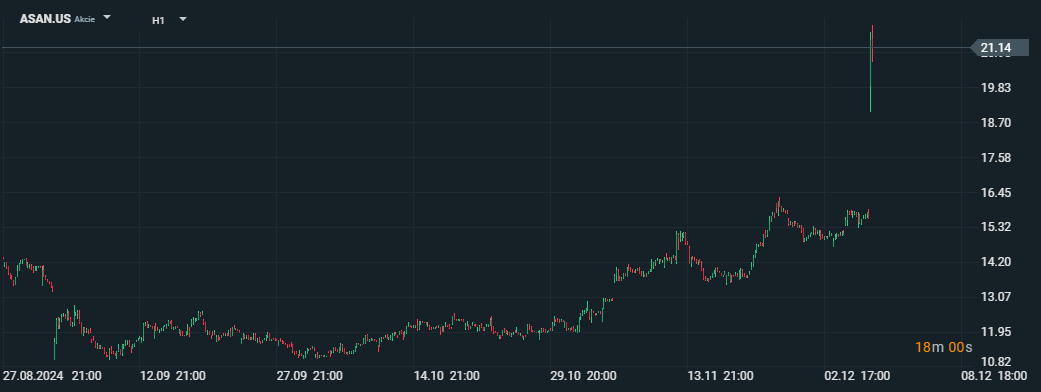Click the 14.20 price axis label
This screenshot has width=1041, height=392.
pos(995,262)
